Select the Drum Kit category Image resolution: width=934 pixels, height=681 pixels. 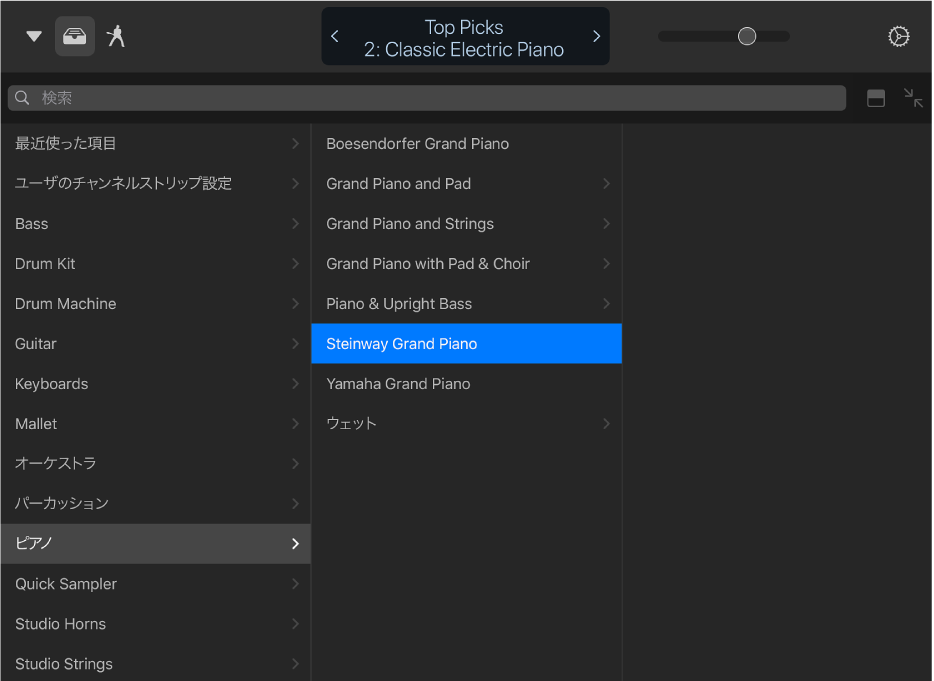(x=156, y=263)
